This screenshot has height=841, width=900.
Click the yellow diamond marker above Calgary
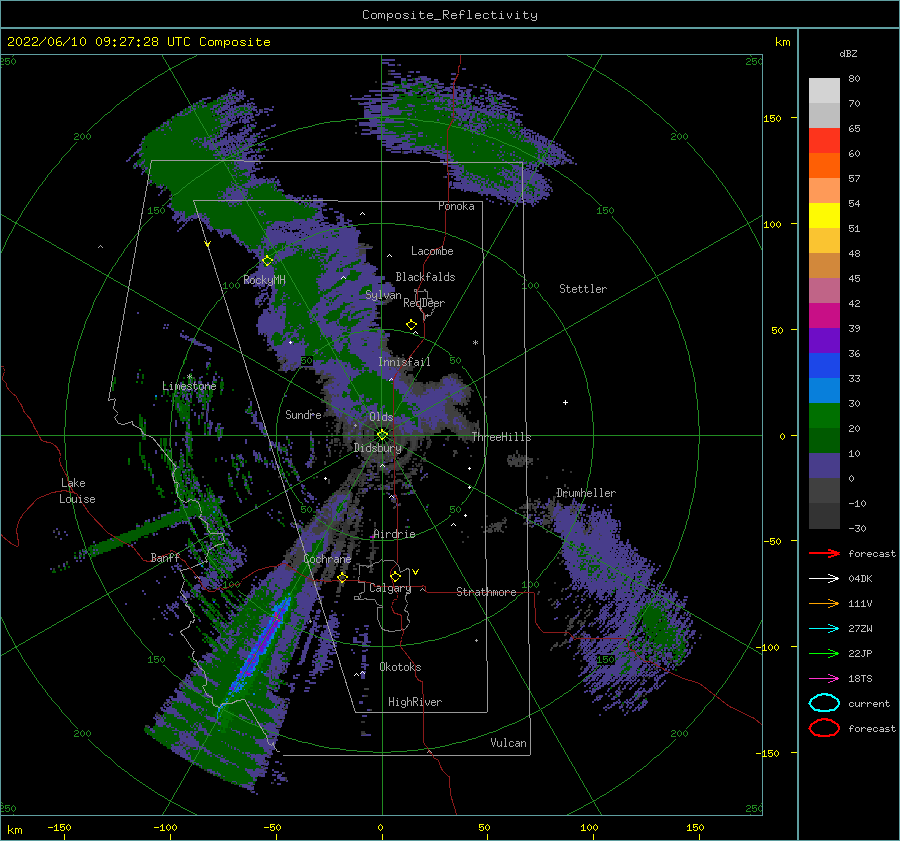[x=395, y=576]
